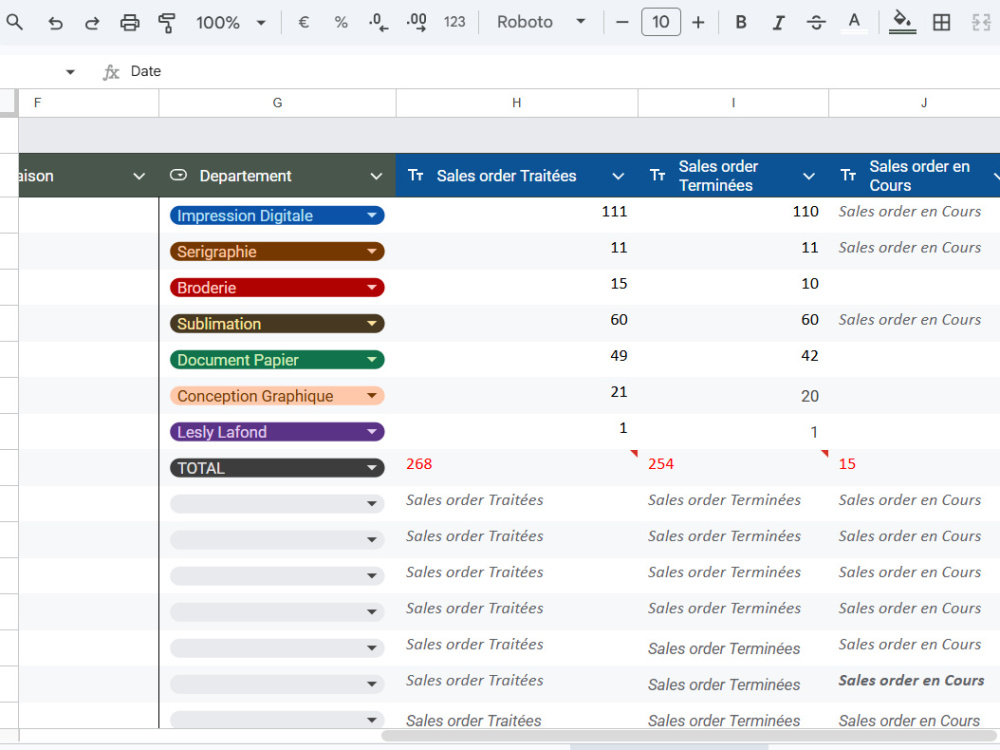Screen dimensions: 1000x750
Task: Toggle bold formatting
Action: point(740,22)
